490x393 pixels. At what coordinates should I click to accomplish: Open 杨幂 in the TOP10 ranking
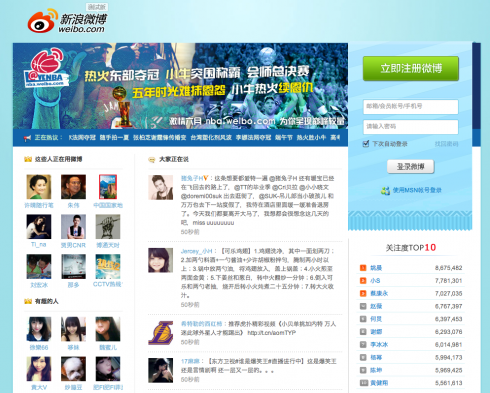[x=376, y=357]
